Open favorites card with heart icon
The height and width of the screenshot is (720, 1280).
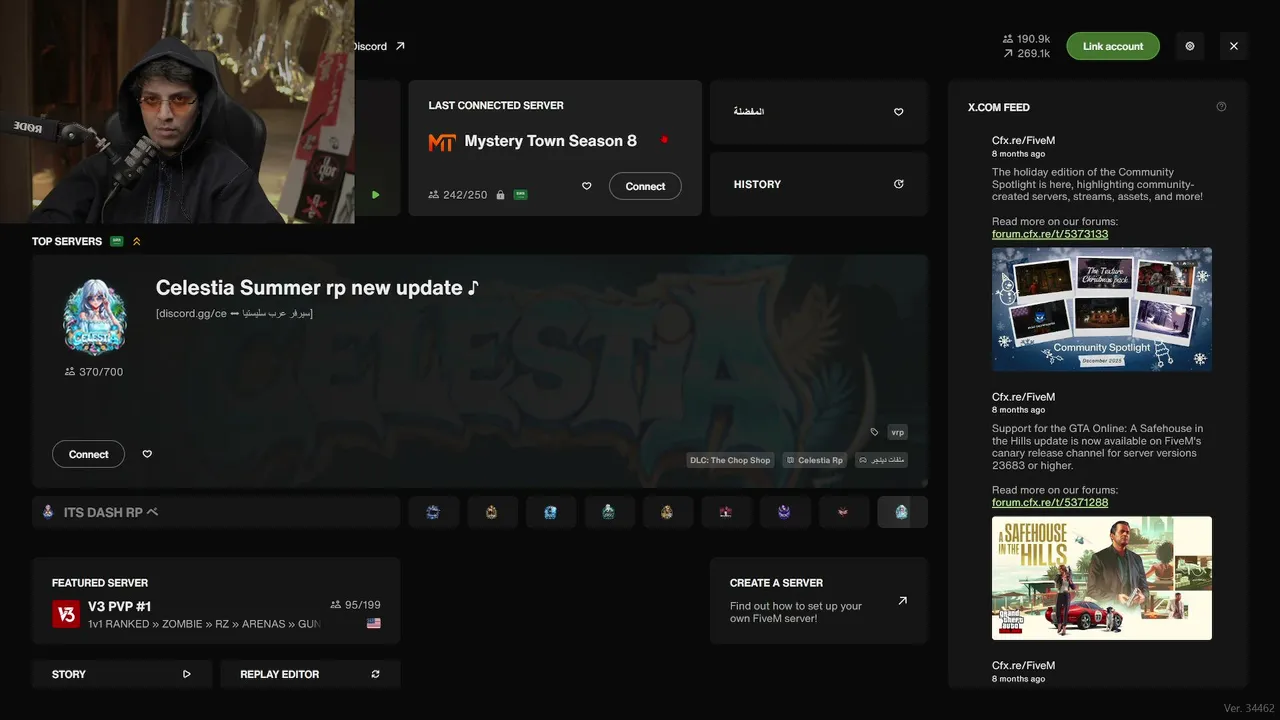[x=819, y=112]
